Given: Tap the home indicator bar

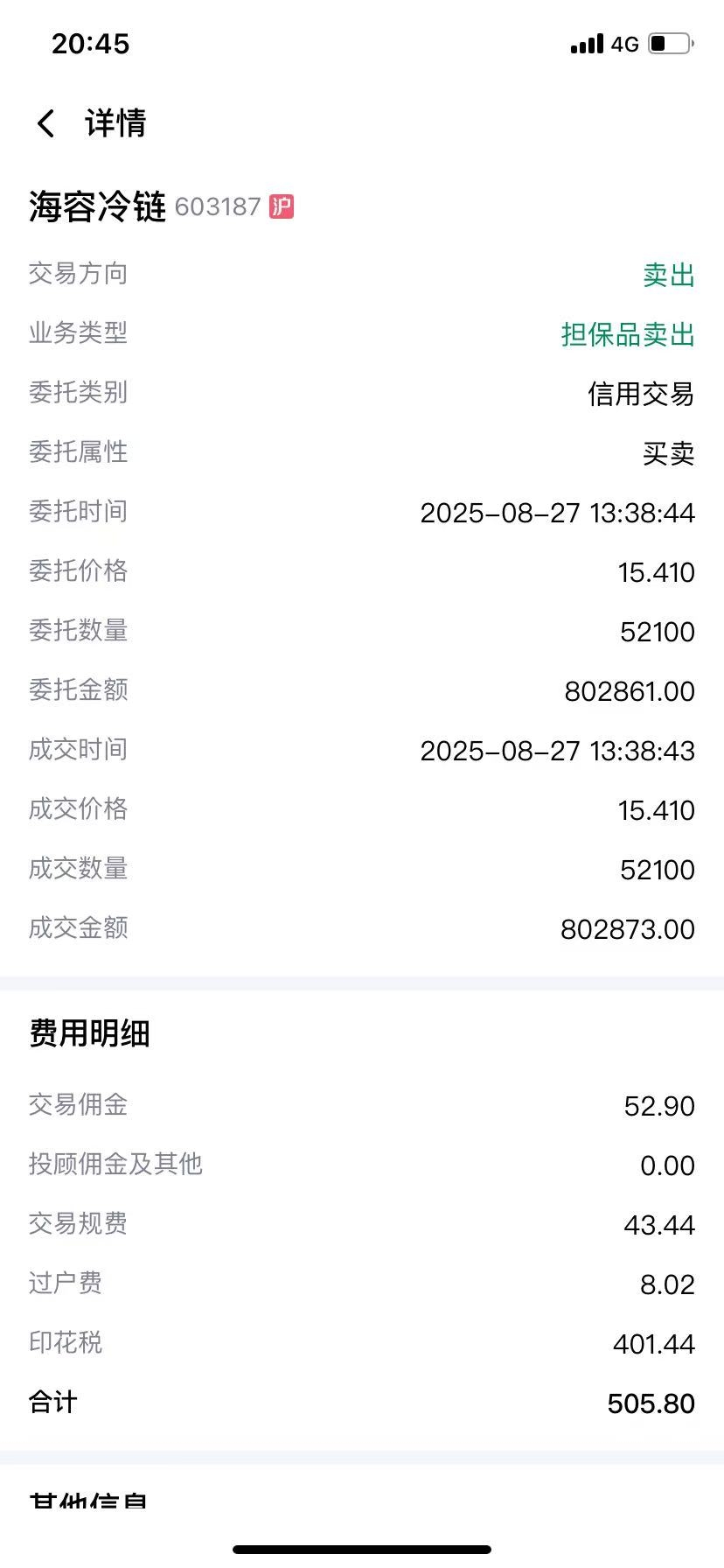Looking at the screenshot, I should point(362,1550).
